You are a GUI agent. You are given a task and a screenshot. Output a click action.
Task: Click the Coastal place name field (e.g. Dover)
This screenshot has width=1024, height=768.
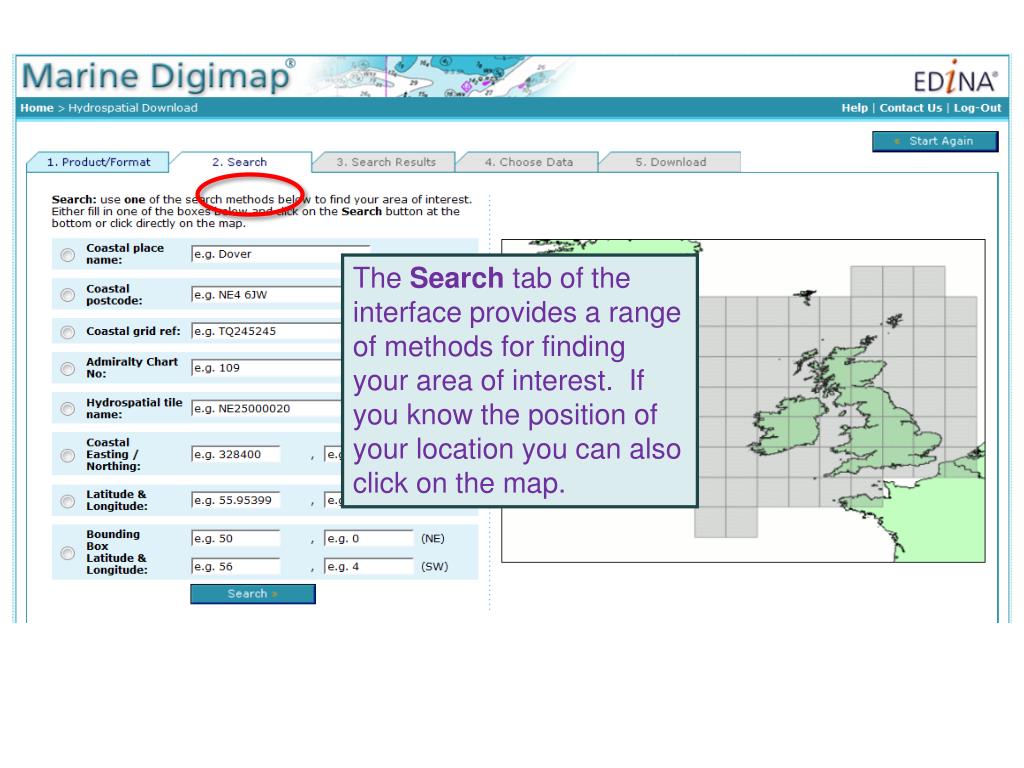[x=266, y=254]
